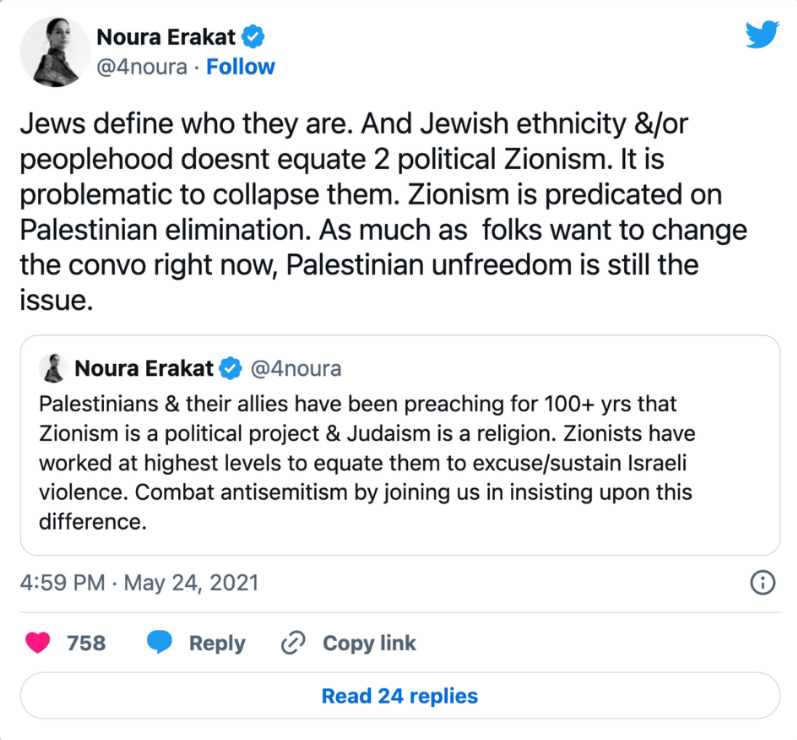
Task: Click the Reply text button
Action: click(217, 643)
